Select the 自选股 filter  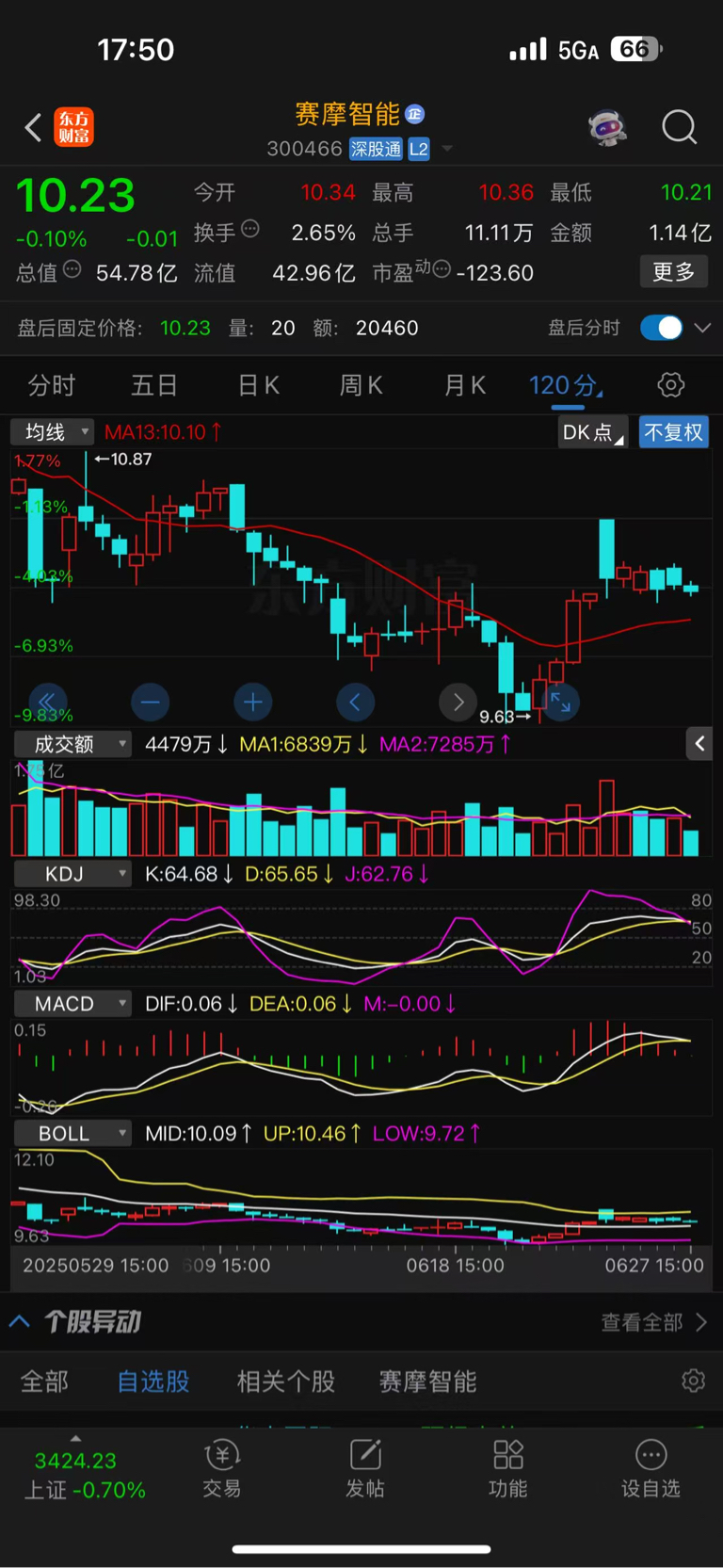153,1382
